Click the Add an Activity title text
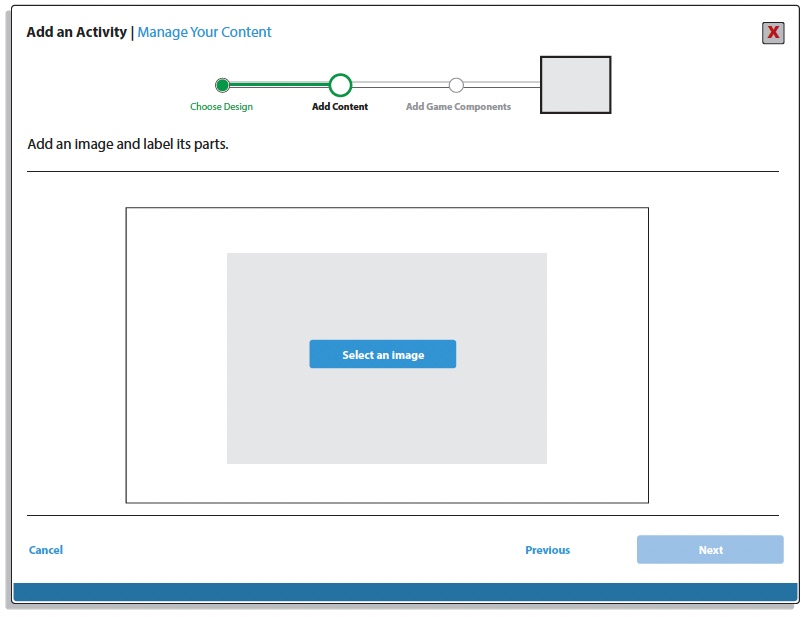This screenshot has height=617, width=806. [76, 32]
